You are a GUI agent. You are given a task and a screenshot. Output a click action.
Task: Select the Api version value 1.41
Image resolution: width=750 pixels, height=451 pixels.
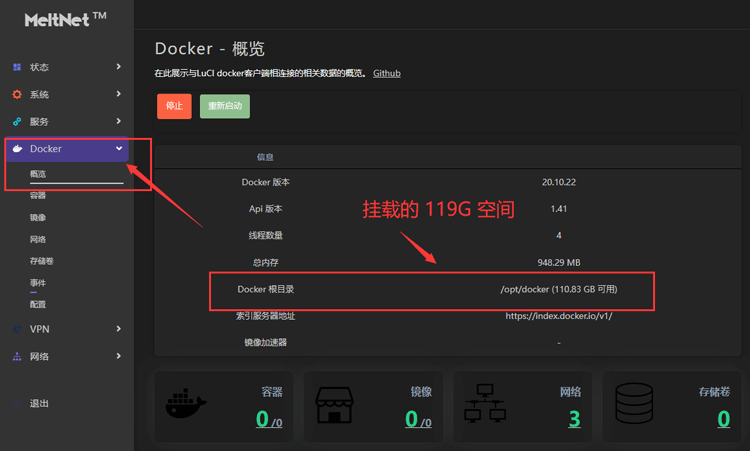coord(559,209)
